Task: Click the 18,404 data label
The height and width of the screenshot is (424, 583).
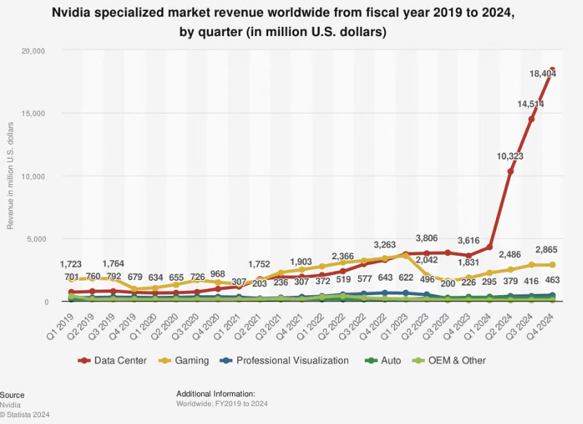Action: (542, 74)
